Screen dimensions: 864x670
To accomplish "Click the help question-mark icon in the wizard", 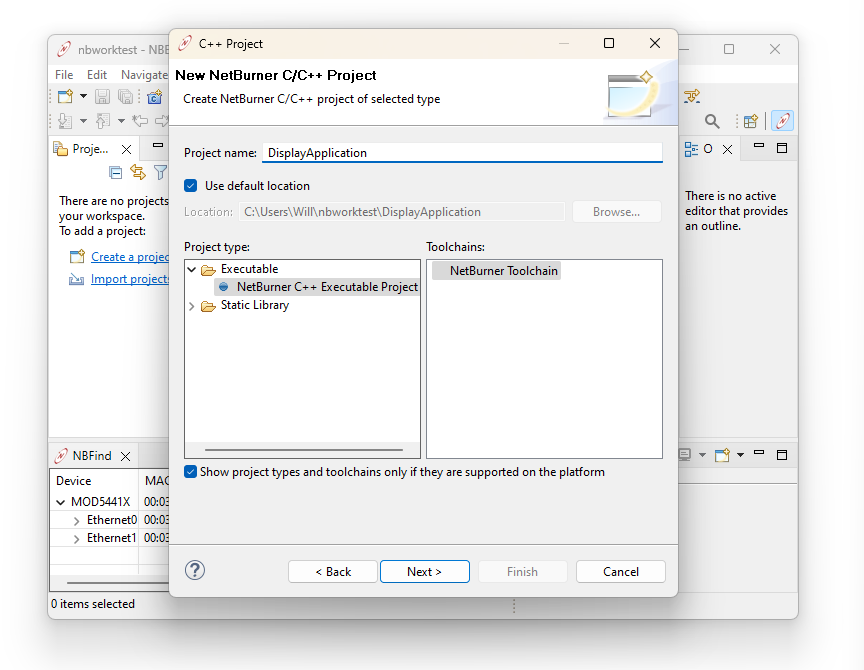I will (x=195, y=570).
